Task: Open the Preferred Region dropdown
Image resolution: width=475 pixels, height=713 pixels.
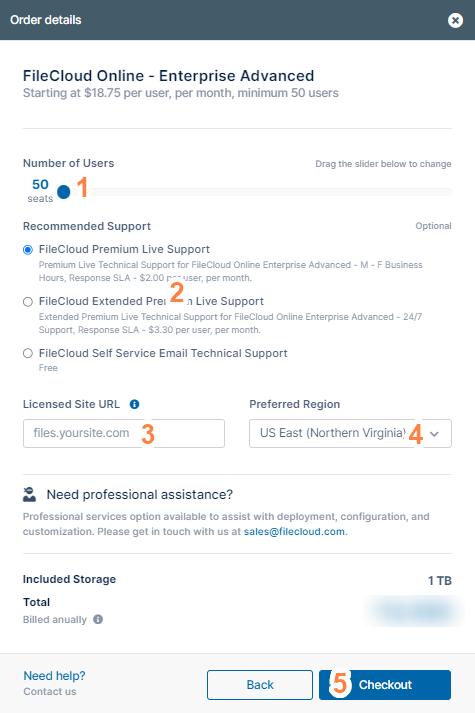Action: [x=350, y=433]
